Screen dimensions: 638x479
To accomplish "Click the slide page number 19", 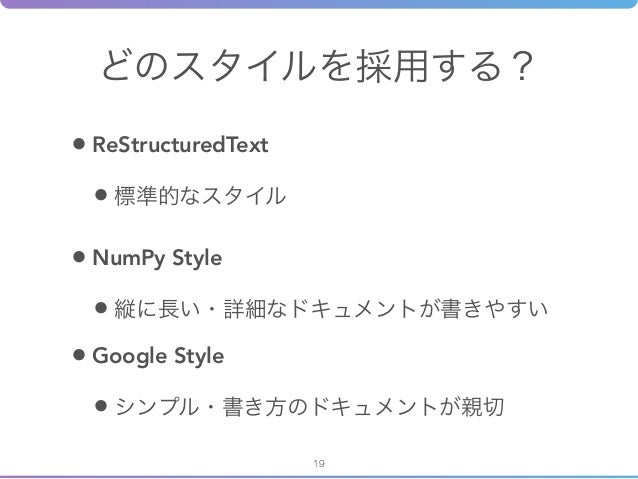I will click(x=319, y=463).
